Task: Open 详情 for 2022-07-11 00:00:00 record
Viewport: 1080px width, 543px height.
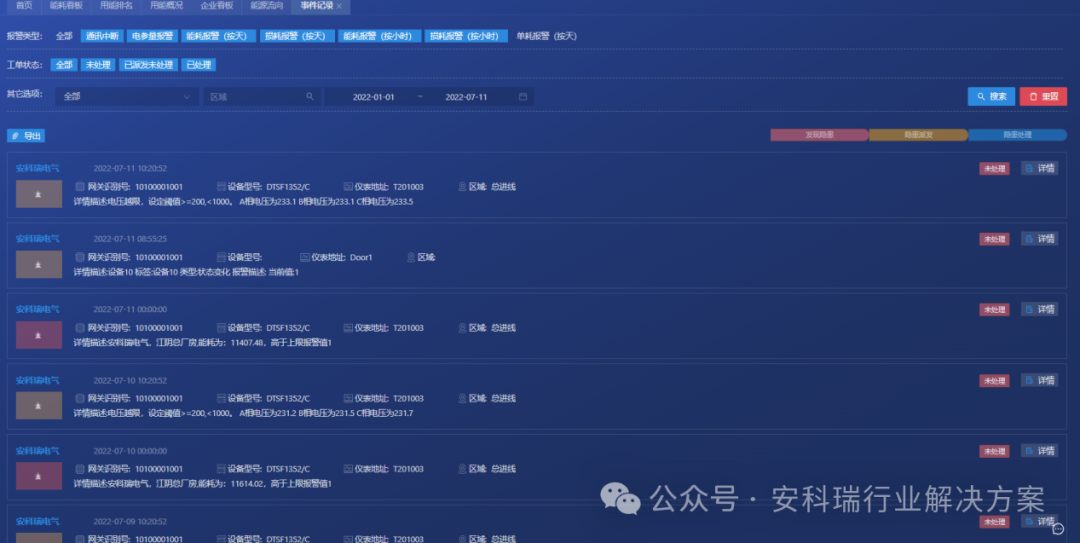Action: pyautogui.click(x=1039, y=309)
